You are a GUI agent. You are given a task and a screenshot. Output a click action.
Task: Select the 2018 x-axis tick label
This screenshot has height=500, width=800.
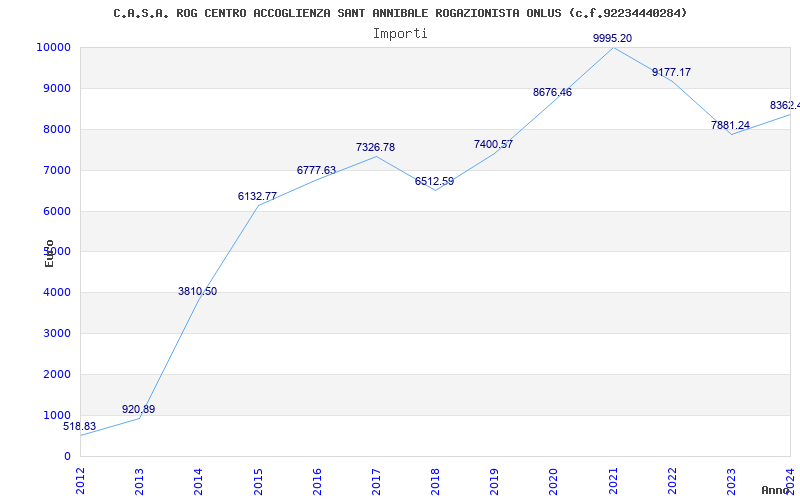click(435, 481)
